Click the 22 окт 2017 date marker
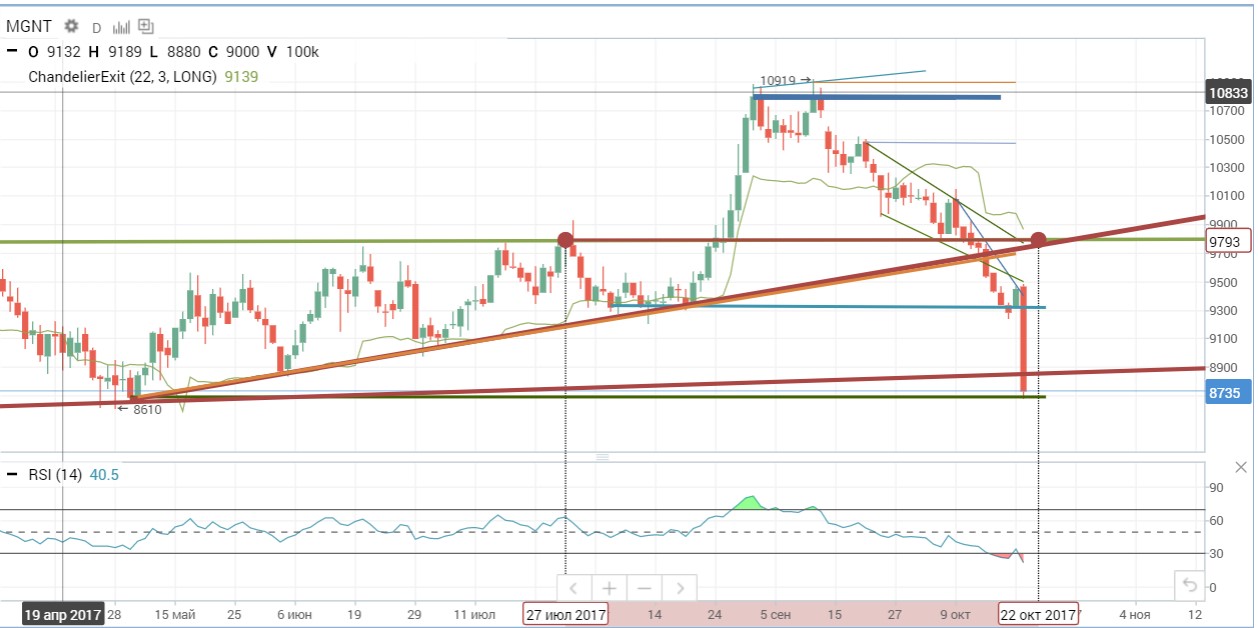The height and width of the screenshot is (628, 1258). 1038,614
